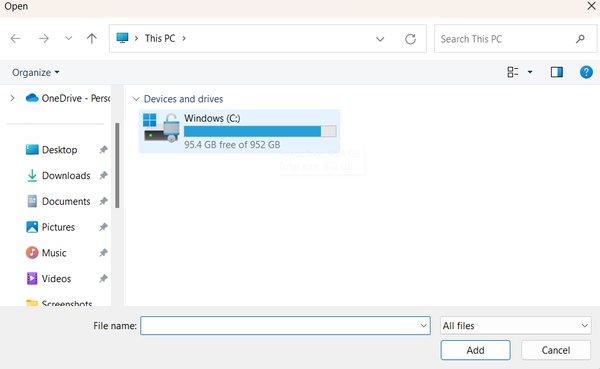Viewport: 600px width, 369px height.
Task: Toggle the preview pane icon
Action: [557, 72]
